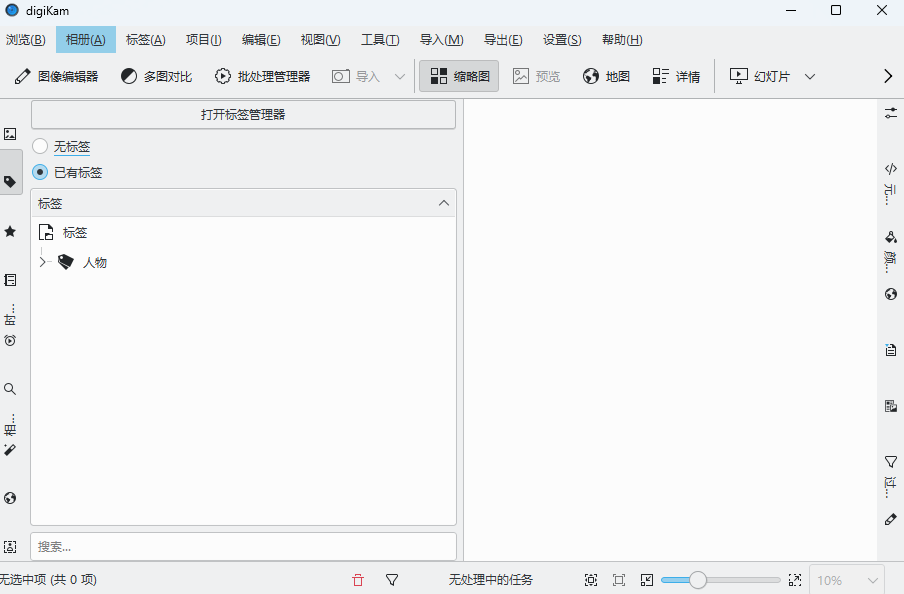Launch the 批处理管理器 tool
This screenshot has width=904, height=594.
(266, 75)
